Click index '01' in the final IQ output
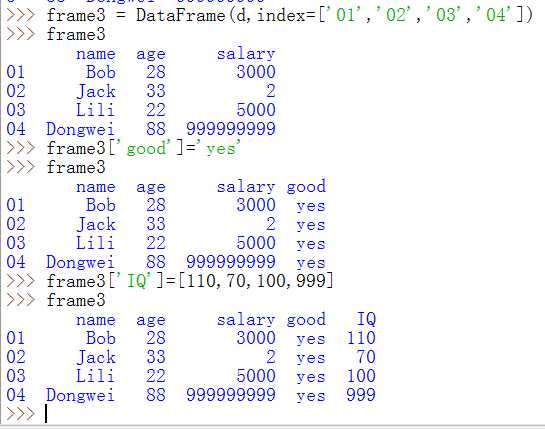This screenshot has height=429, width=545. click(x=16, y=338)
